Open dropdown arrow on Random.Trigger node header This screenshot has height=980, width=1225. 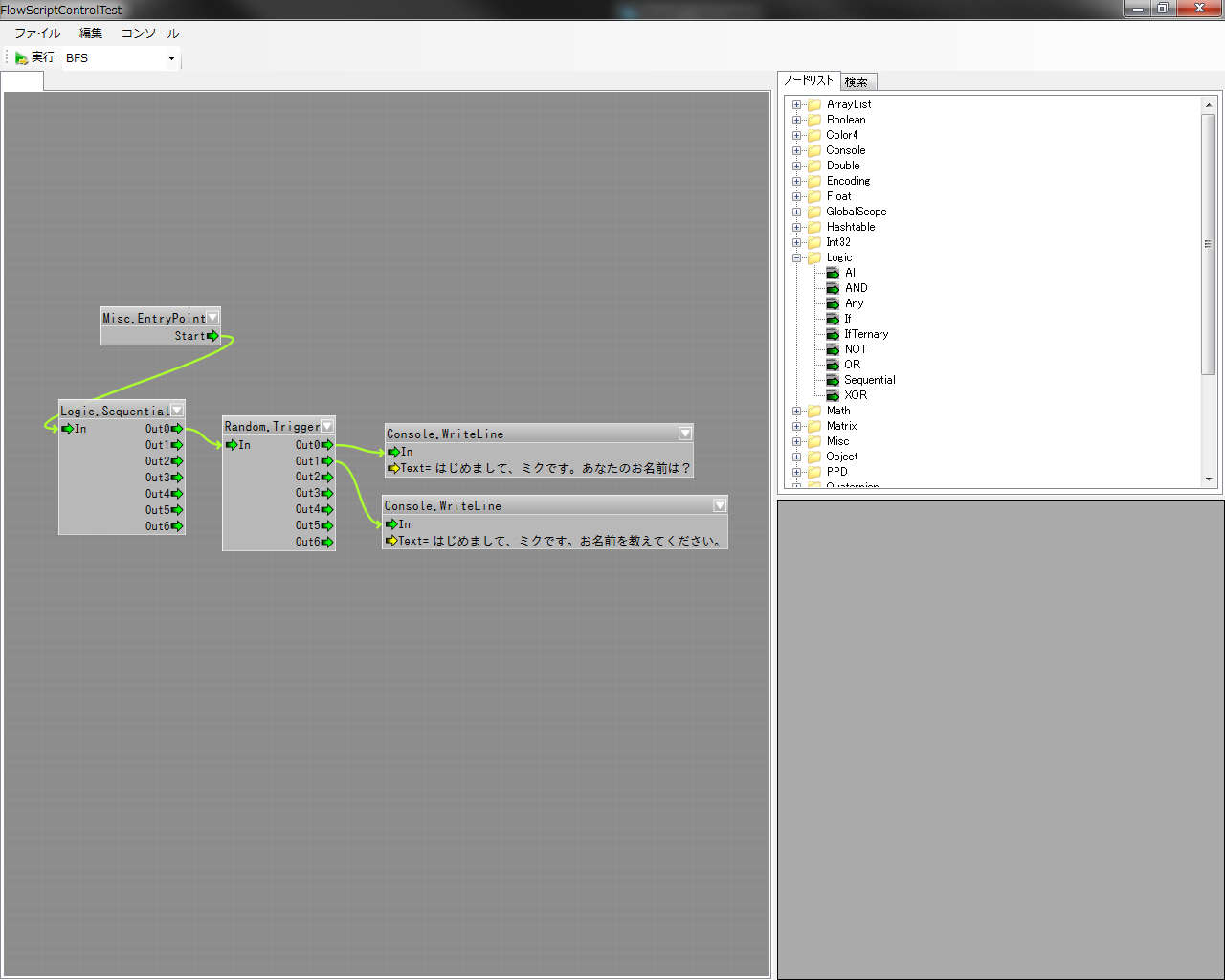click(x=327, y=426)
